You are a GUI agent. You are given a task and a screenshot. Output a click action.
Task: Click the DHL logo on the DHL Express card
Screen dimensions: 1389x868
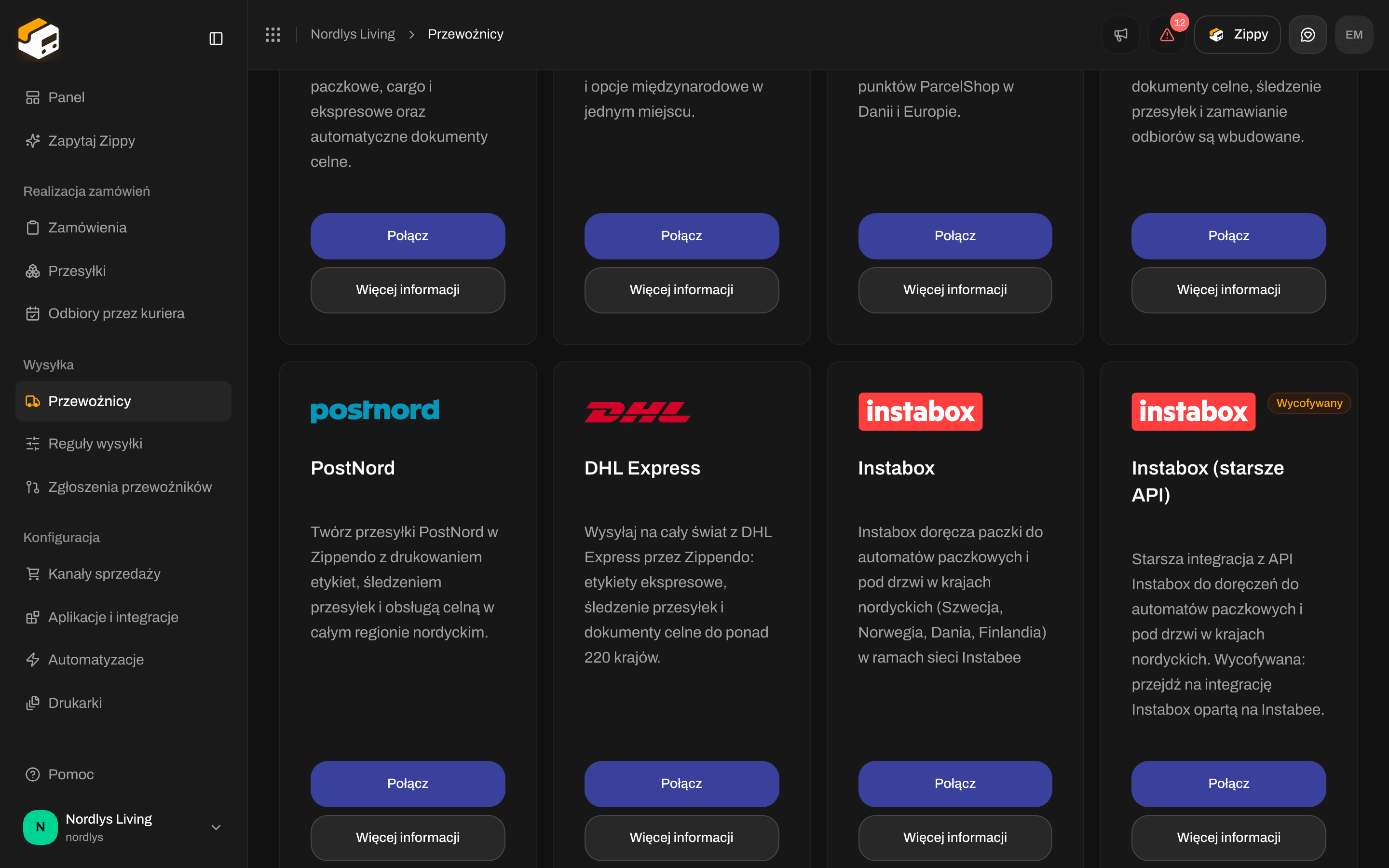tap(637, 412)
